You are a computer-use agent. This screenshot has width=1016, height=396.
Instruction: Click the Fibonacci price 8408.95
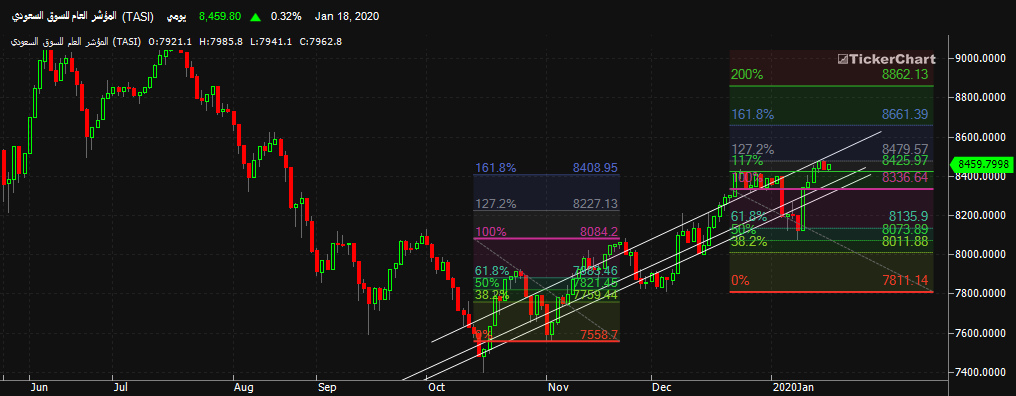[595, 168]
